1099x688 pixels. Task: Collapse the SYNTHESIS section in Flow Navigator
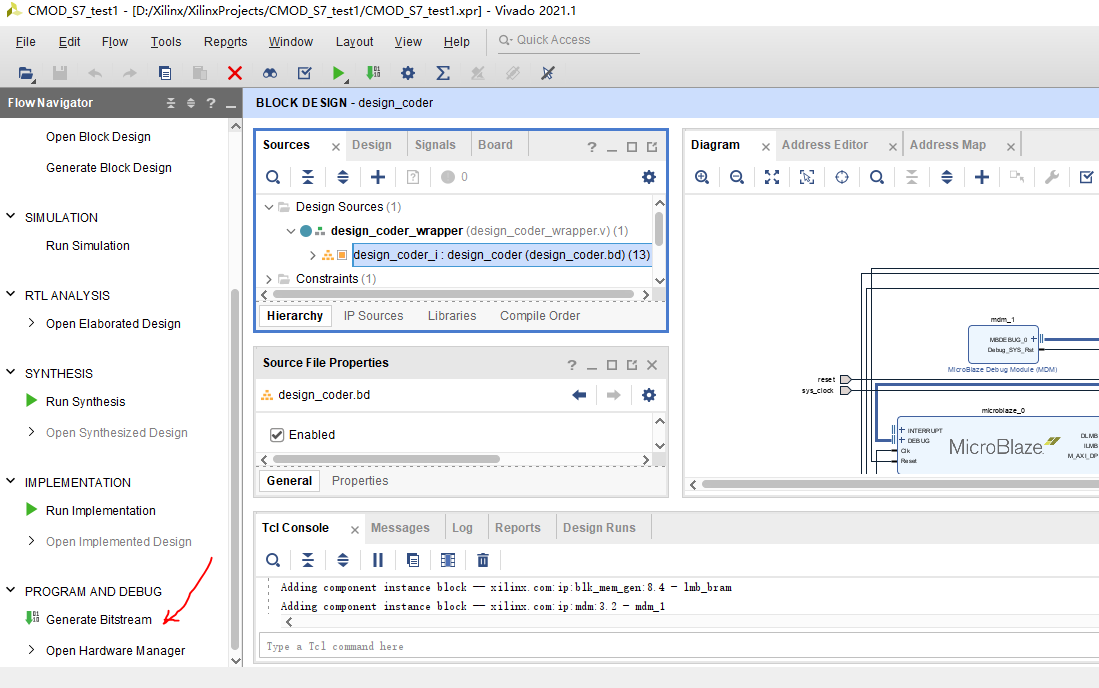(12, 373)
